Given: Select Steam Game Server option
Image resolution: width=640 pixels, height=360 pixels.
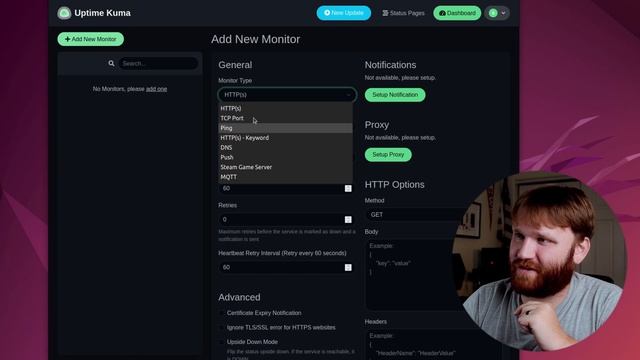Looking at the screenshot, I should point(285,167).
